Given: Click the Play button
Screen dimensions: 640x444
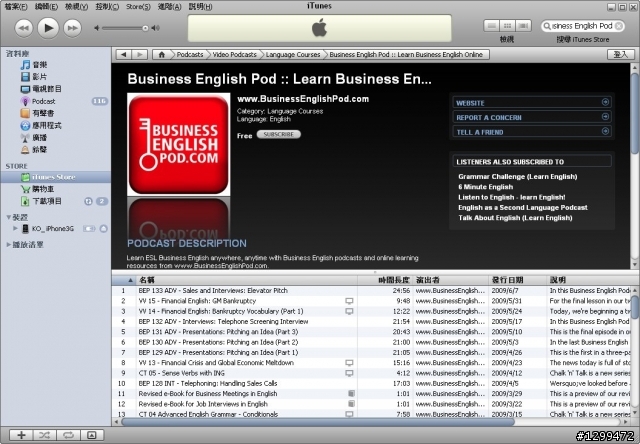Looking at the screenshot, I should [x=48, y=28].
